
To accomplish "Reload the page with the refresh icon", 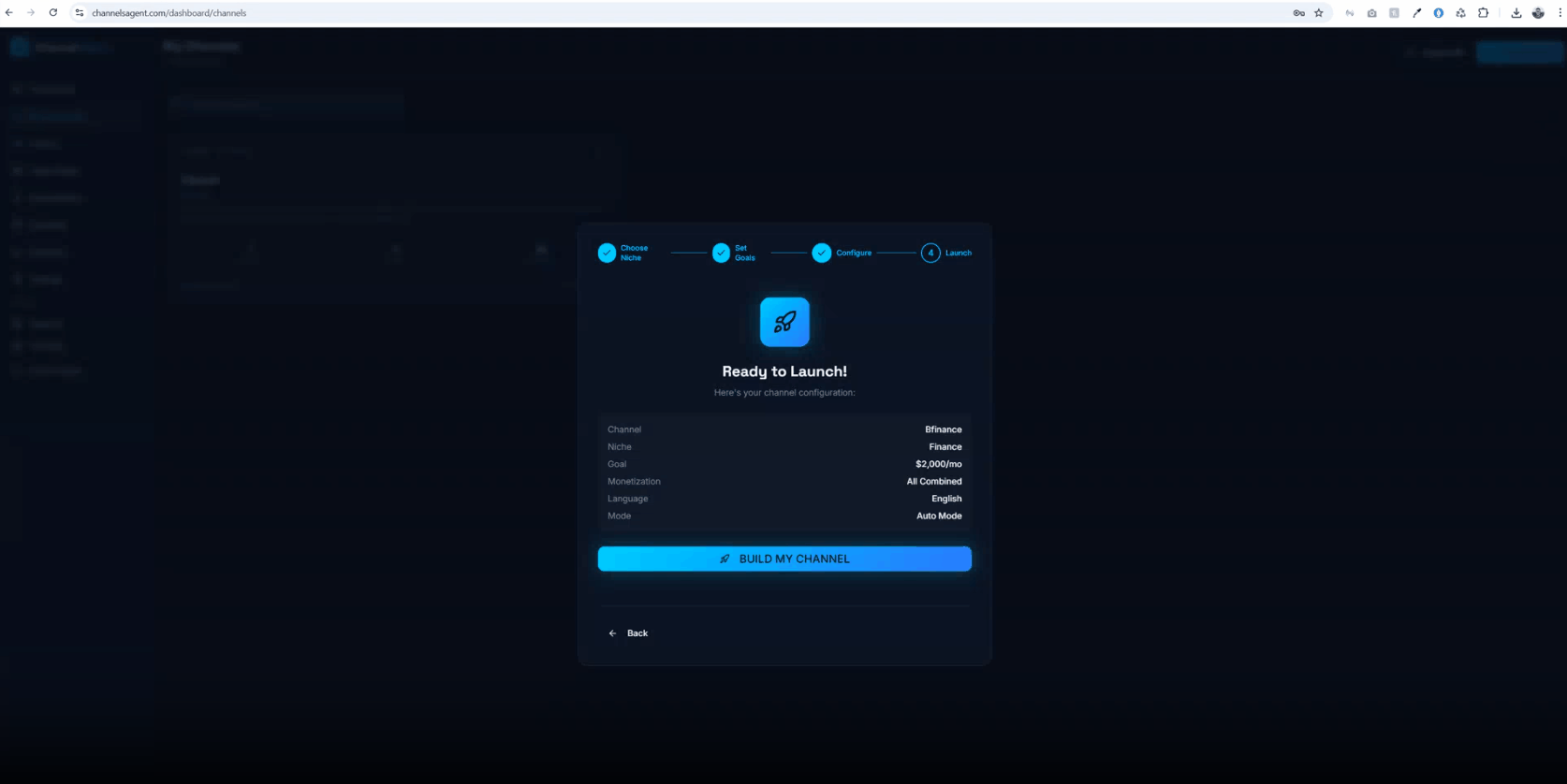I will tap(53, 13).
